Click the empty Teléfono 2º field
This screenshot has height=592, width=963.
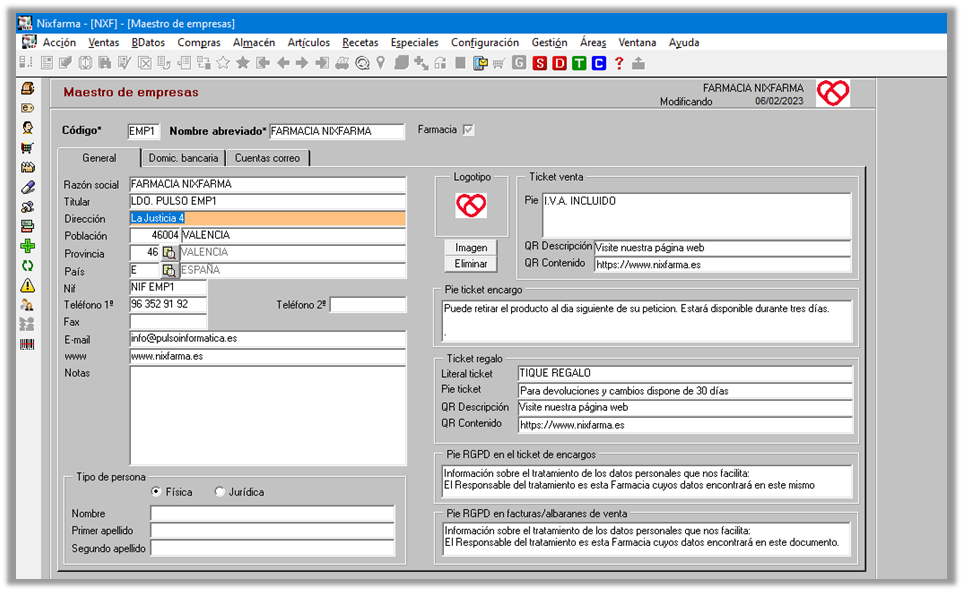coord(368,305)
